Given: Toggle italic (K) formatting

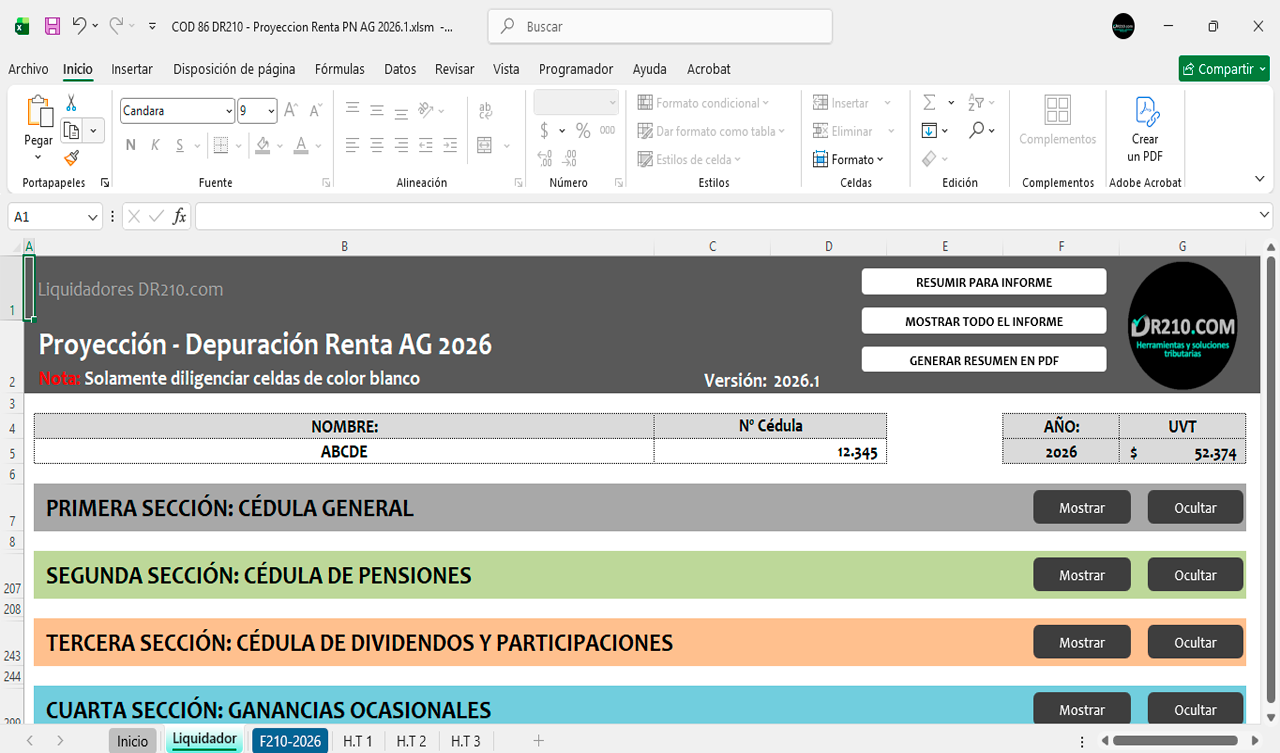Looking at the screenshot, I should (155, 145).
